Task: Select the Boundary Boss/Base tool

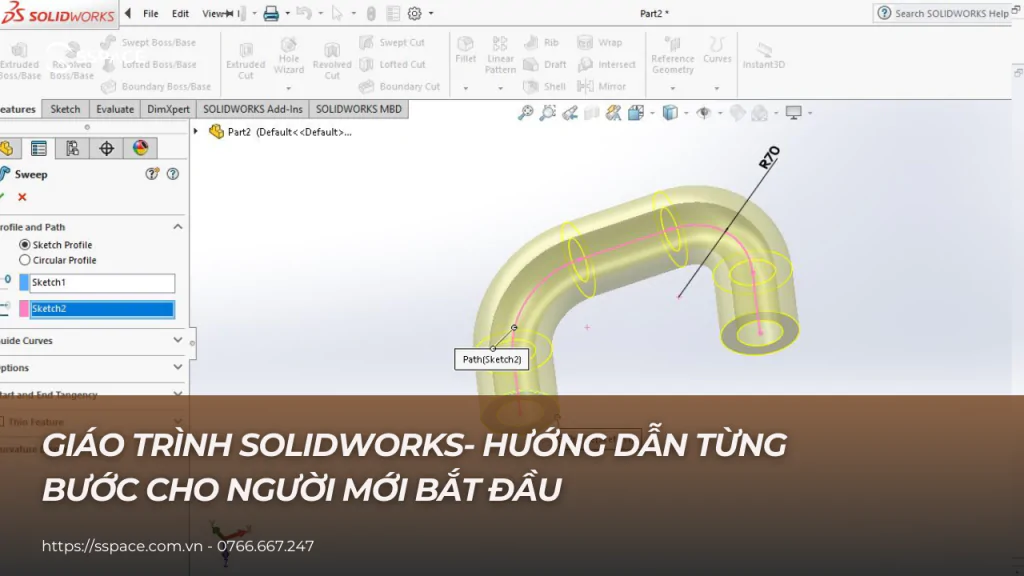Action: pos(155,86)
